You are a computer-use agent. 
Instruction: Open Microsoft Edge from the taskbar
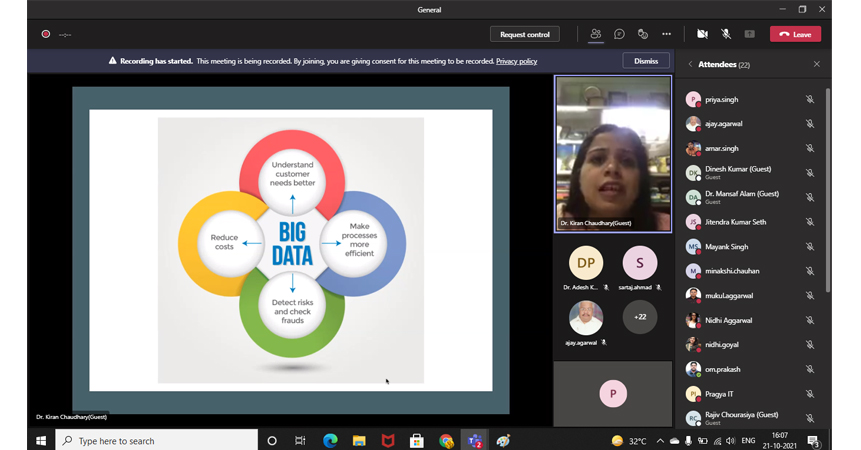pos(330,440)
